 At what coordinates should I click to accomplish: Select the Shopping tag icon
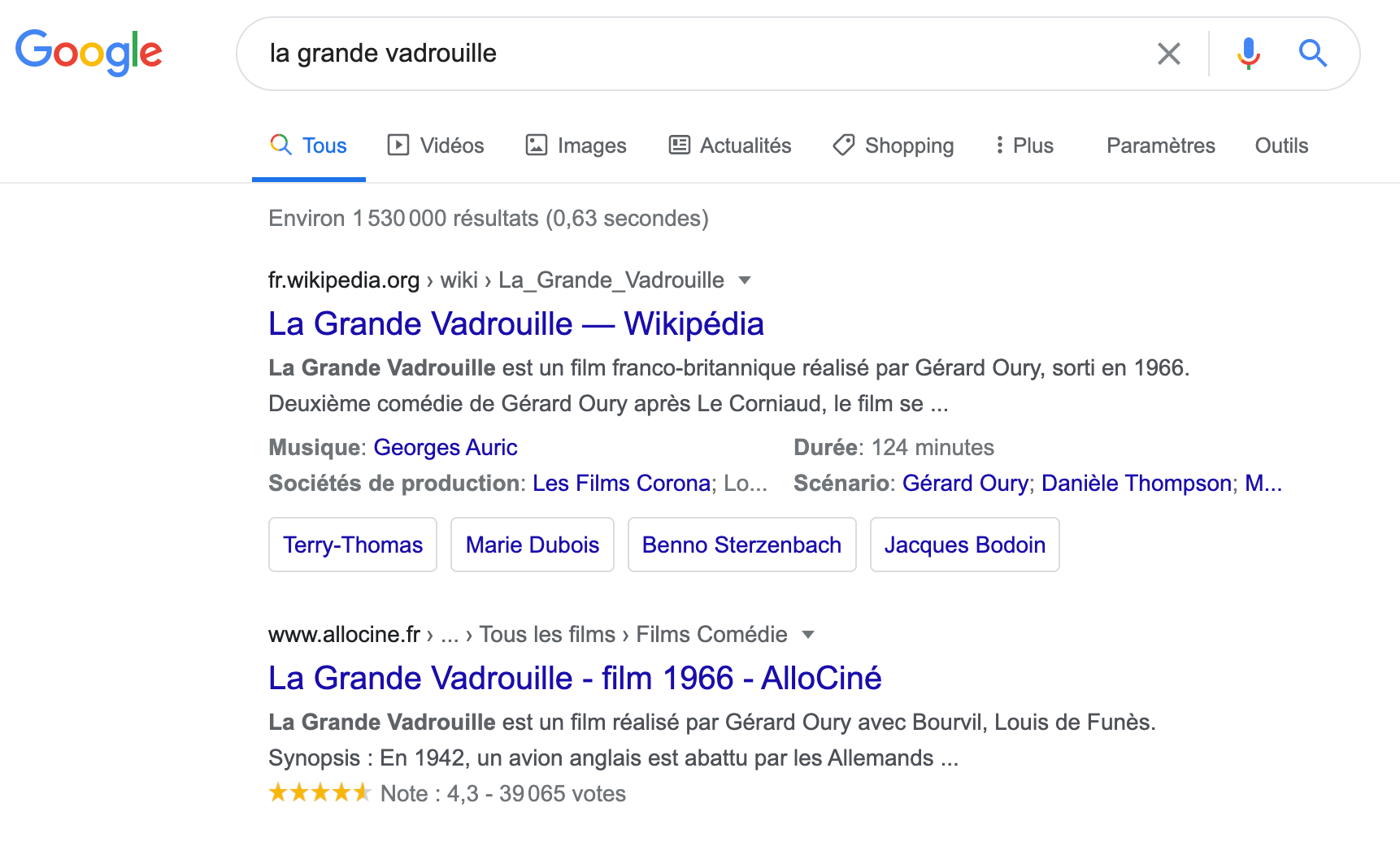pyautogui.click(x=843, y=145)
